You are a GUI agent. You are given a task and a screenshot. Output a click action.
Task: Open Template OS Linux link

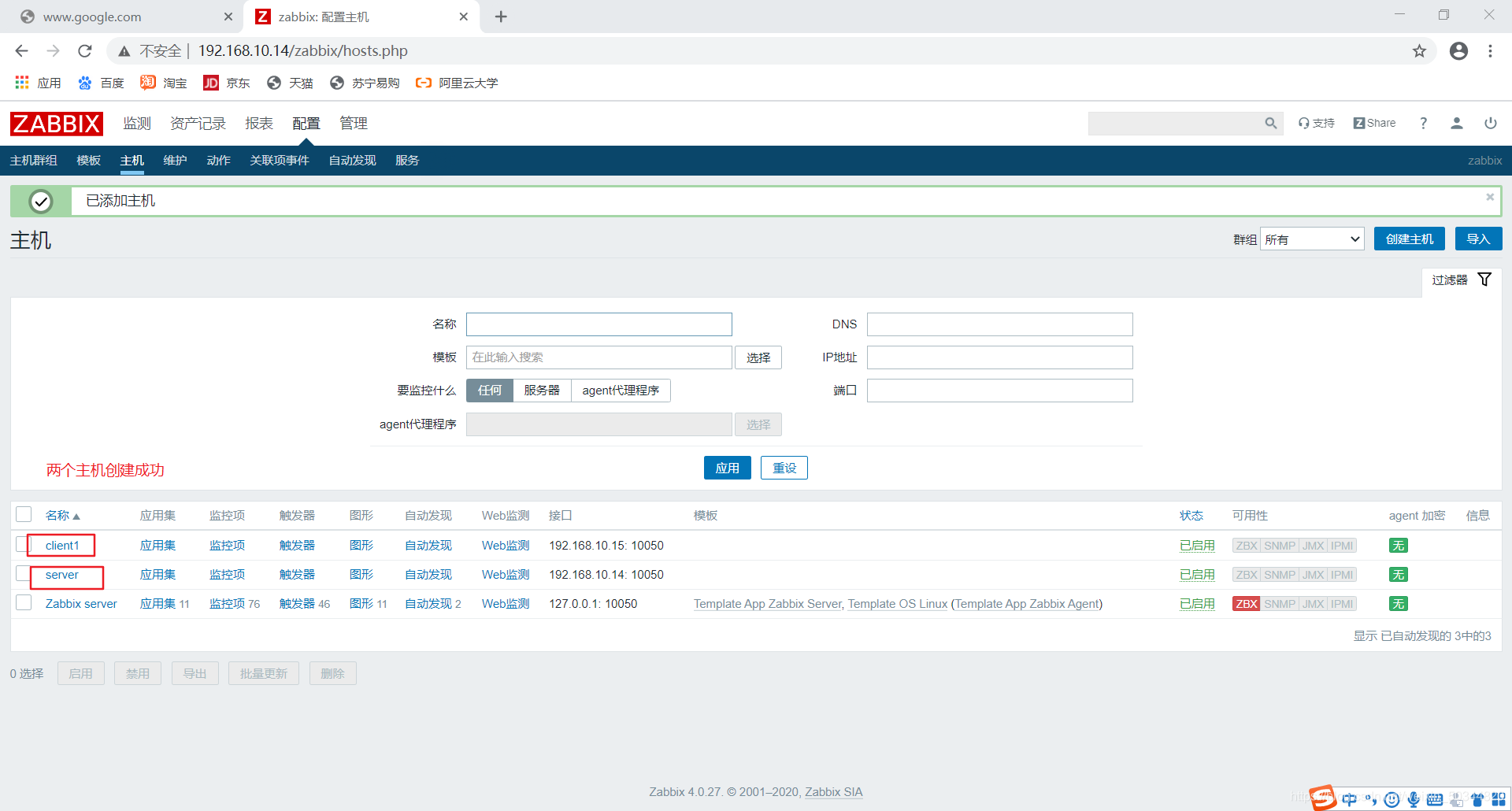pos(898,604)
